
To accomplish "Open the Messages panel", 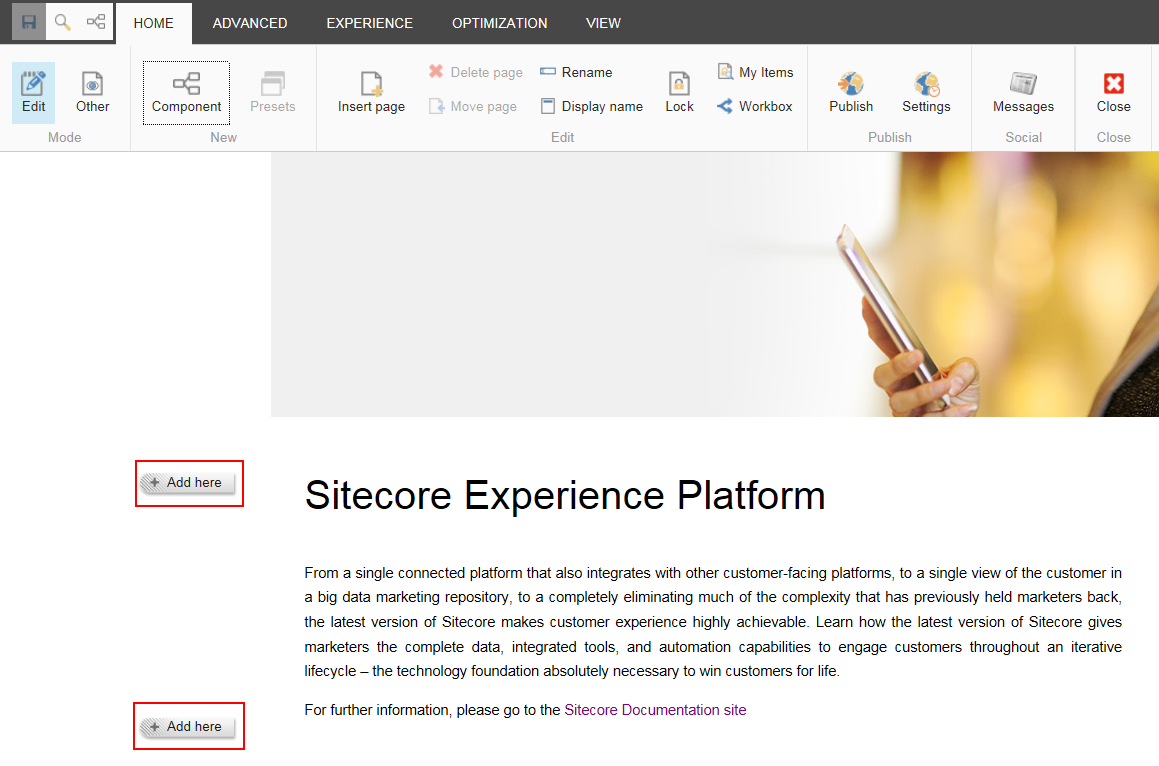I will (1023, 92).
